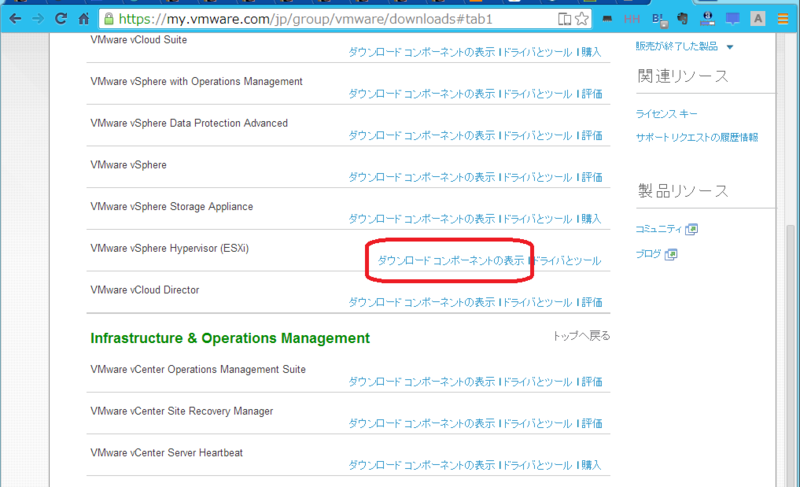The width and height of the screenshot is (800, 487).
Task: Click the 関連リソース sidebar heading
Action: pos(683,76)
